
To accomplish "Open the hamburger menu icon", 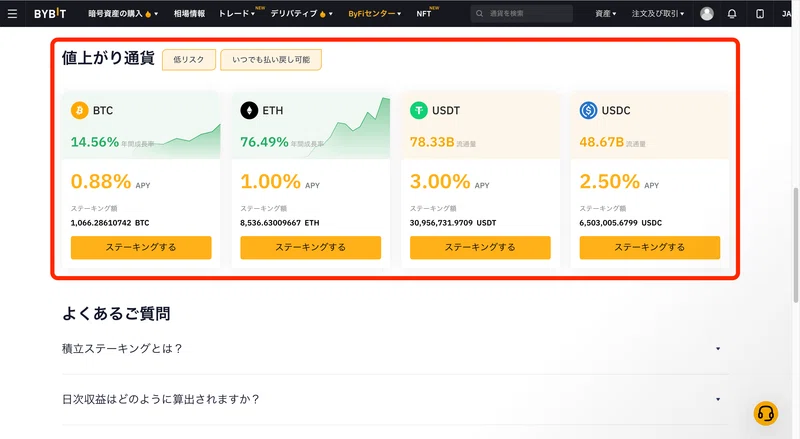I will (x=12, y=14).
